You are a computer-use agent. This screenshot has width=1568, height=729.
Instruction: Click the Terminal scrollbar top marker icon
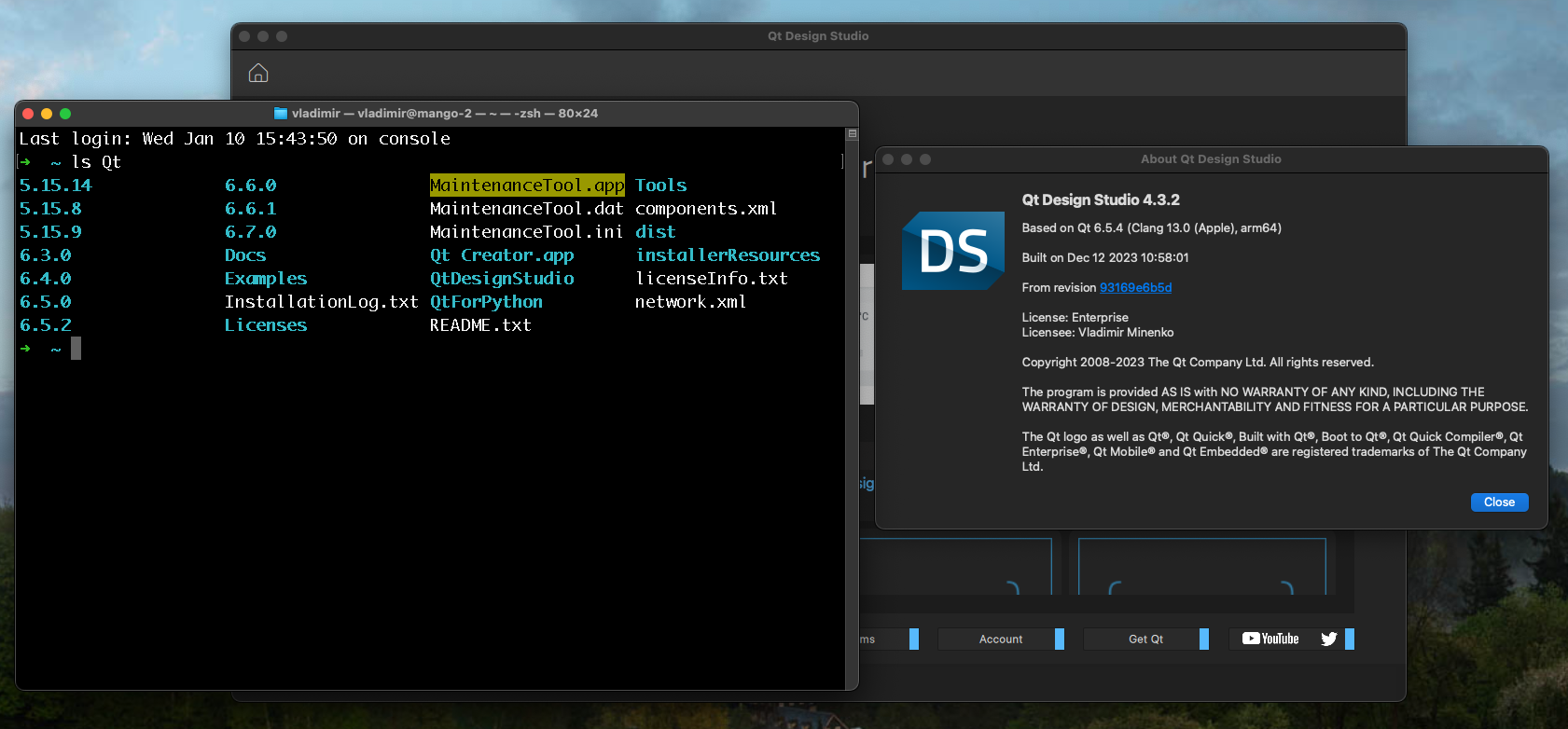852,134
